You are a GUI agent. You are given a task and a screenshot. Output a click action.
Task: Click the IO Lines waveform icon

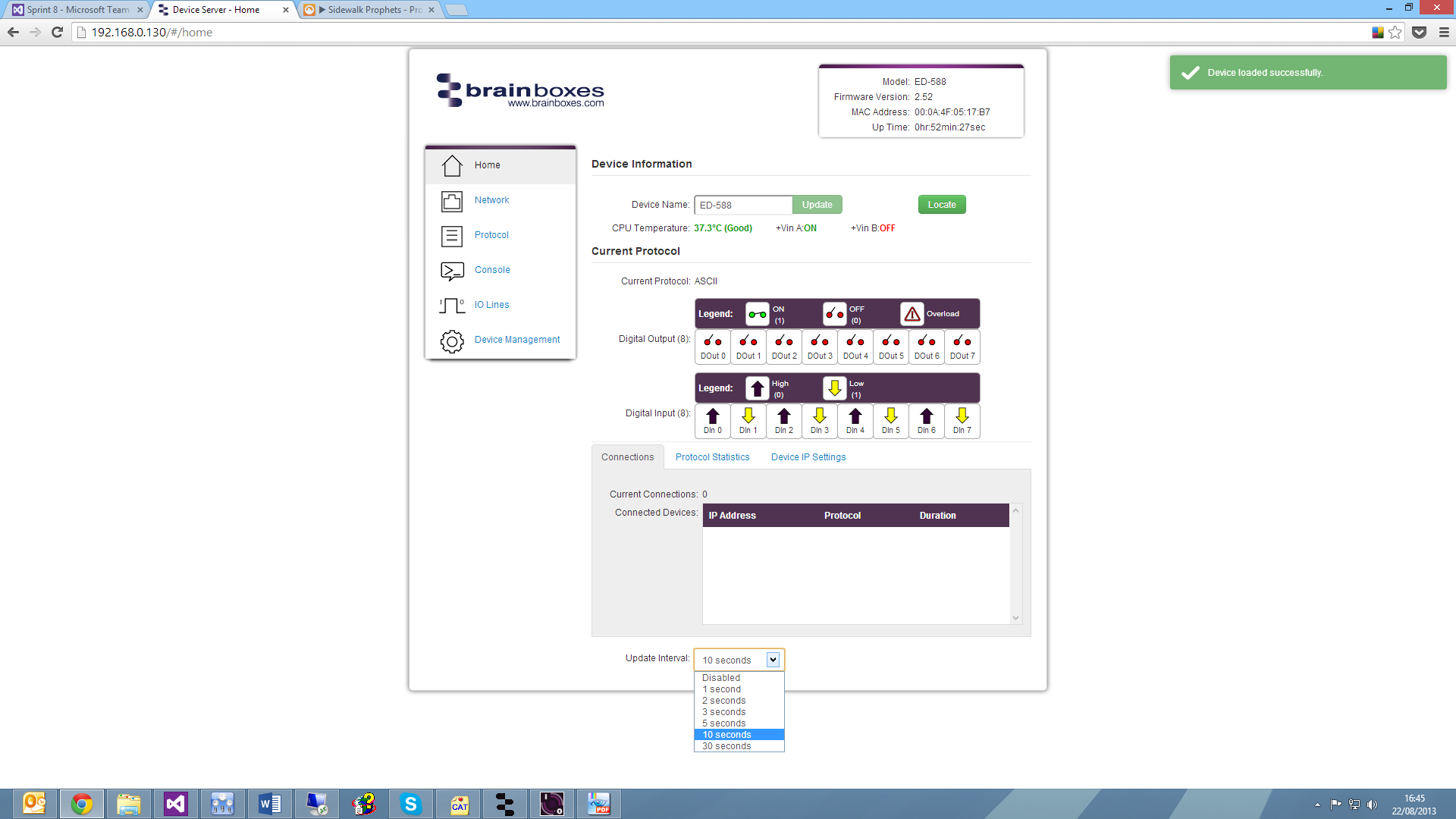tap(452, 306)
